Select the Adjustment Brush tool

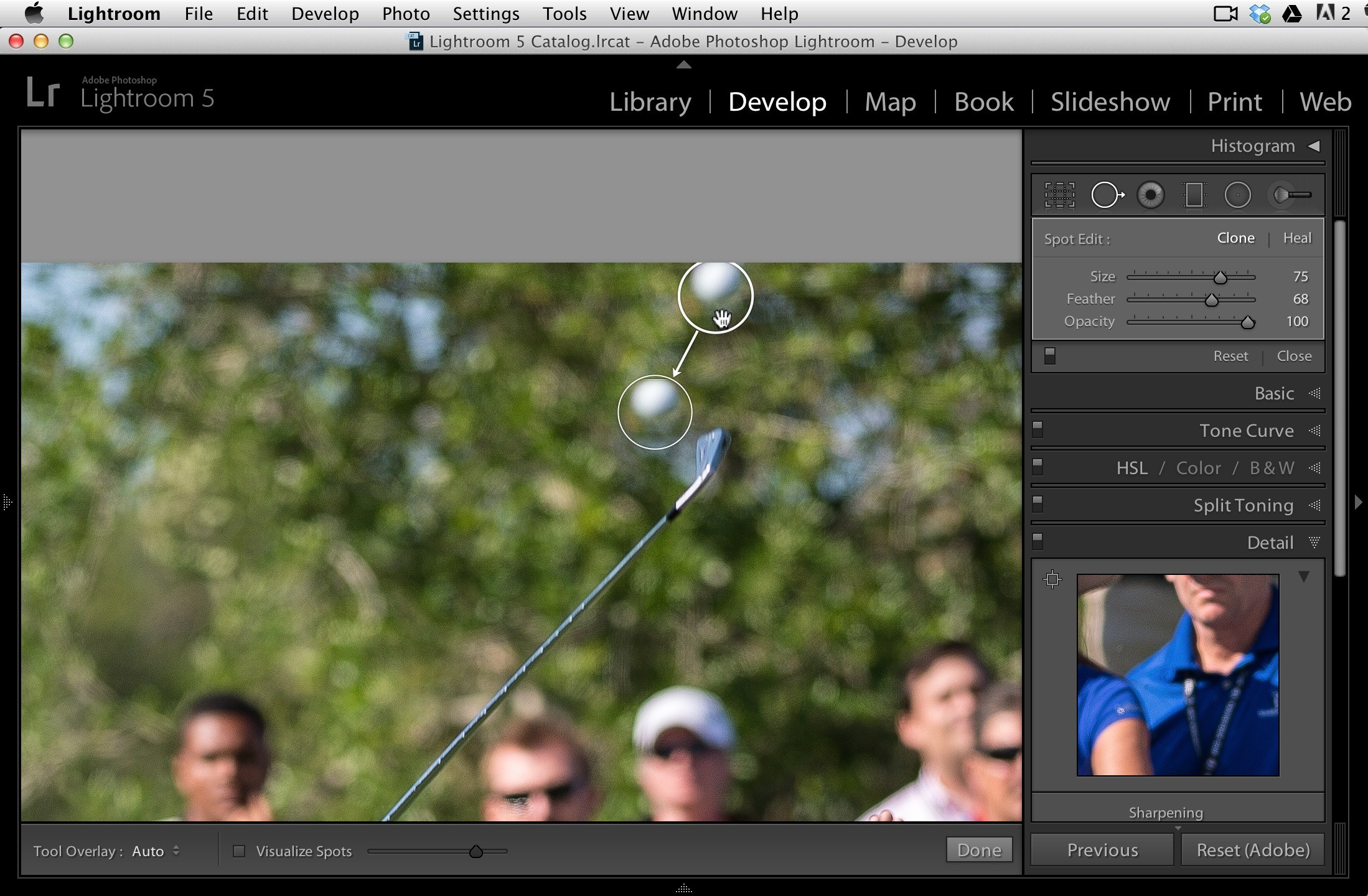tap(1291, 195)
